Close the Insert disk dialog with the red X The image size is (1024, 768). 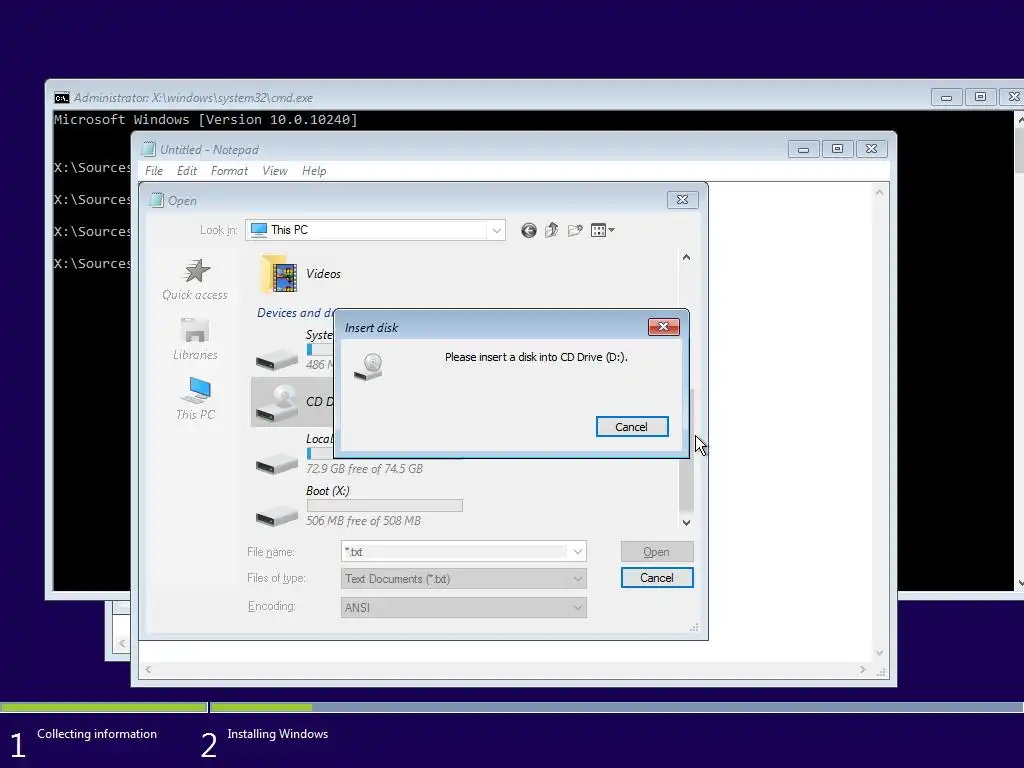pos(664,327)
